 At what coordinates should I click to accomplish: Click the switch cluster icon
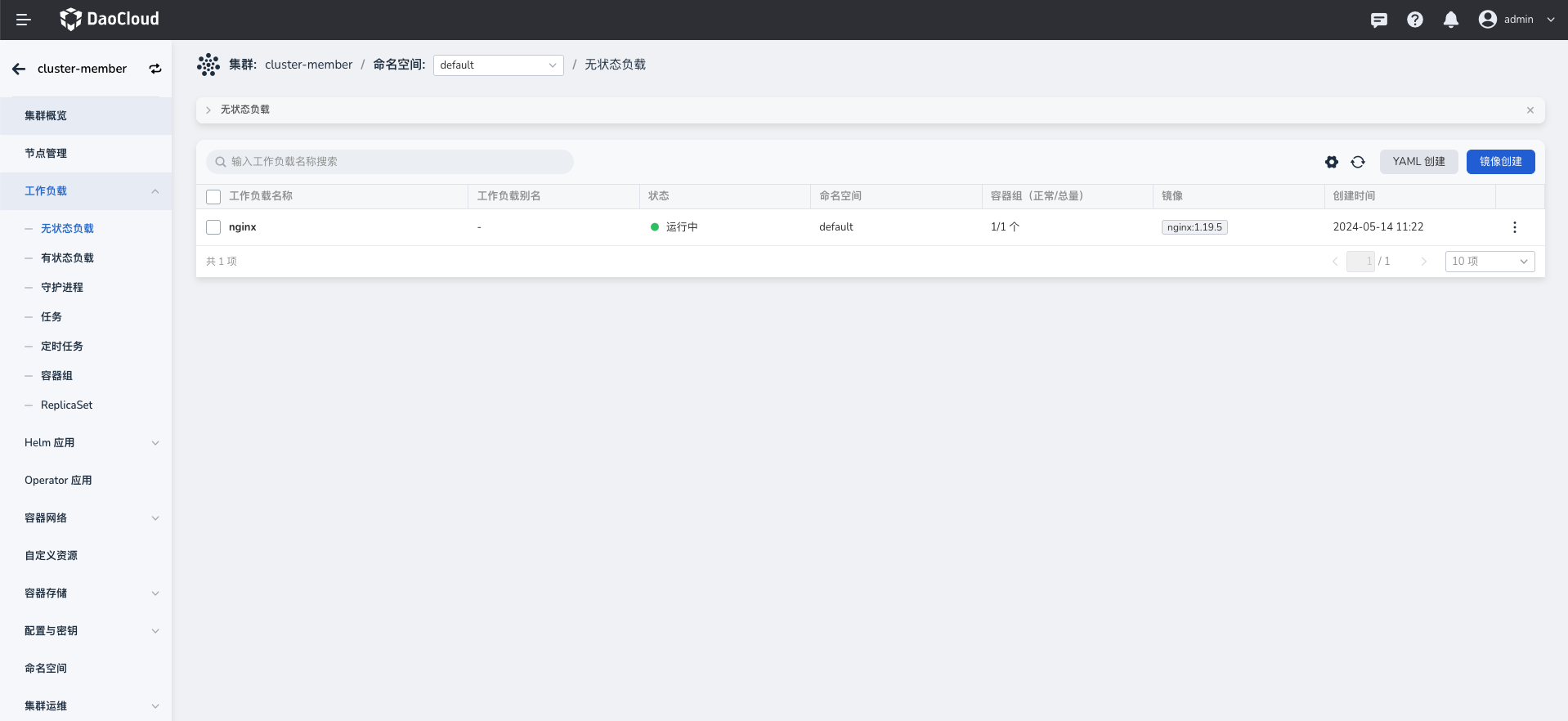pos(155,69)
